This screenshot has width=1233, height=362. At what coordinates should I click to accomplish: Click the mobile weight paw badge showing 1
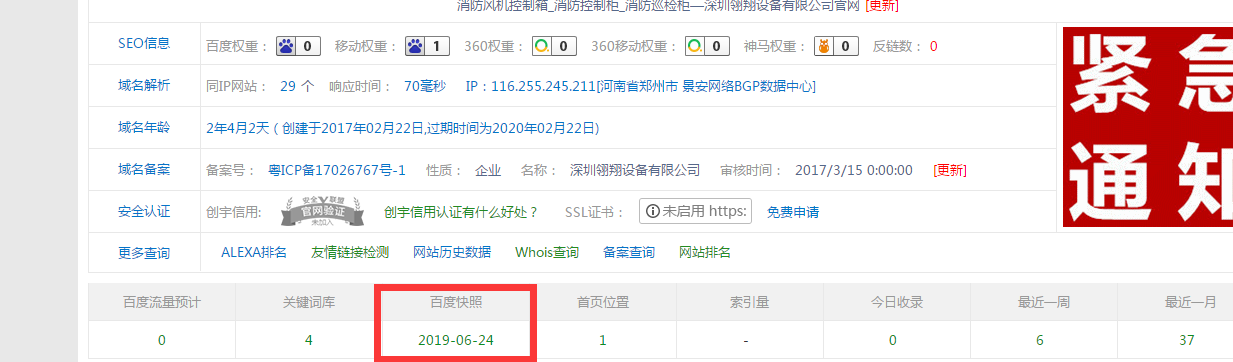click(x=428, y=45)
